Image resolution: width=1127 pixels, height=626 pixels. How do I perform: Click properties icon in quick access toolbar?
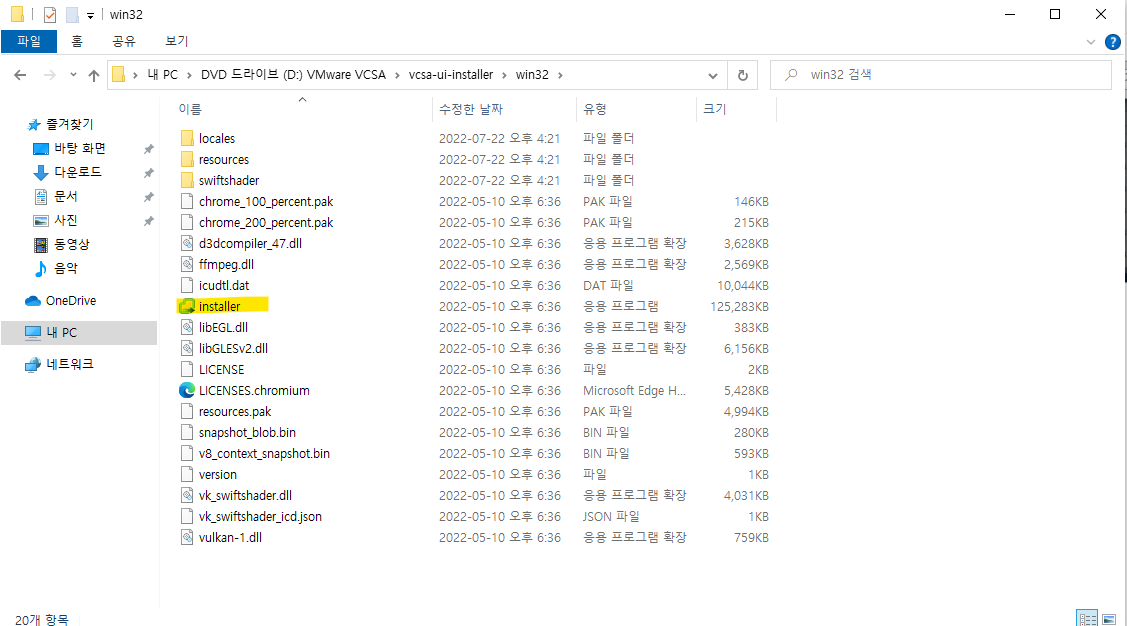click(x=50, y=14)
